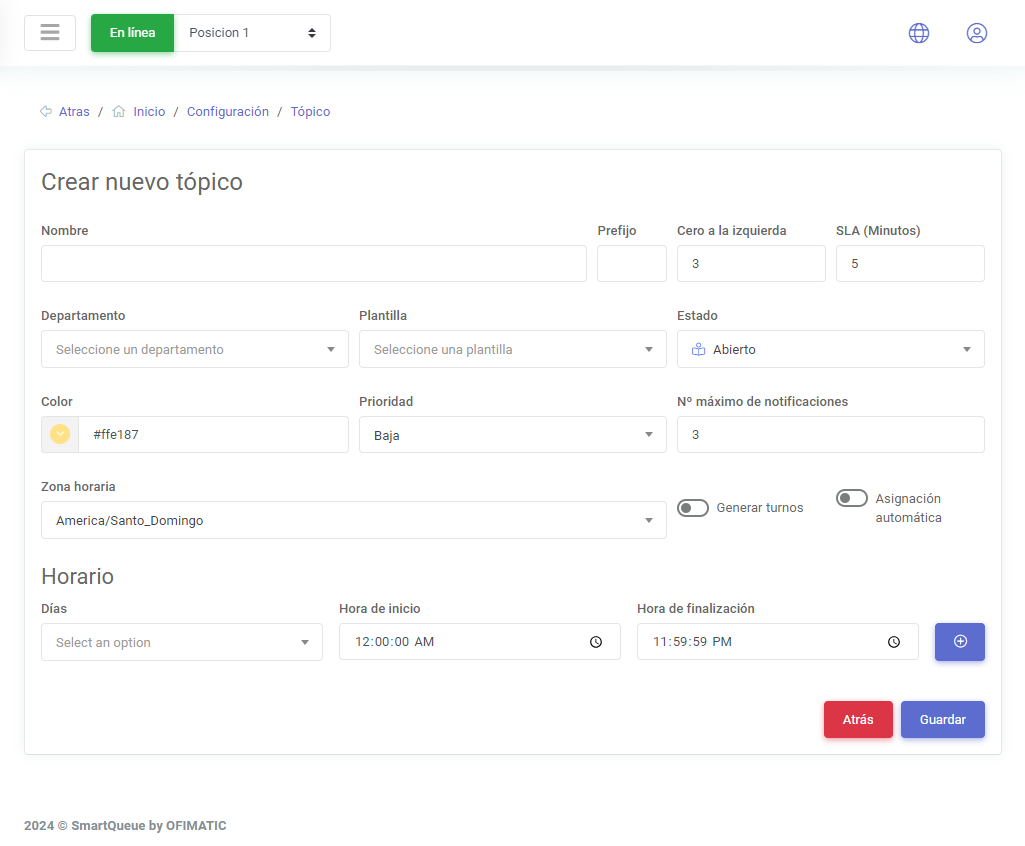Open the Prioridad dropdown set to Baja

[x=512, y=435]
